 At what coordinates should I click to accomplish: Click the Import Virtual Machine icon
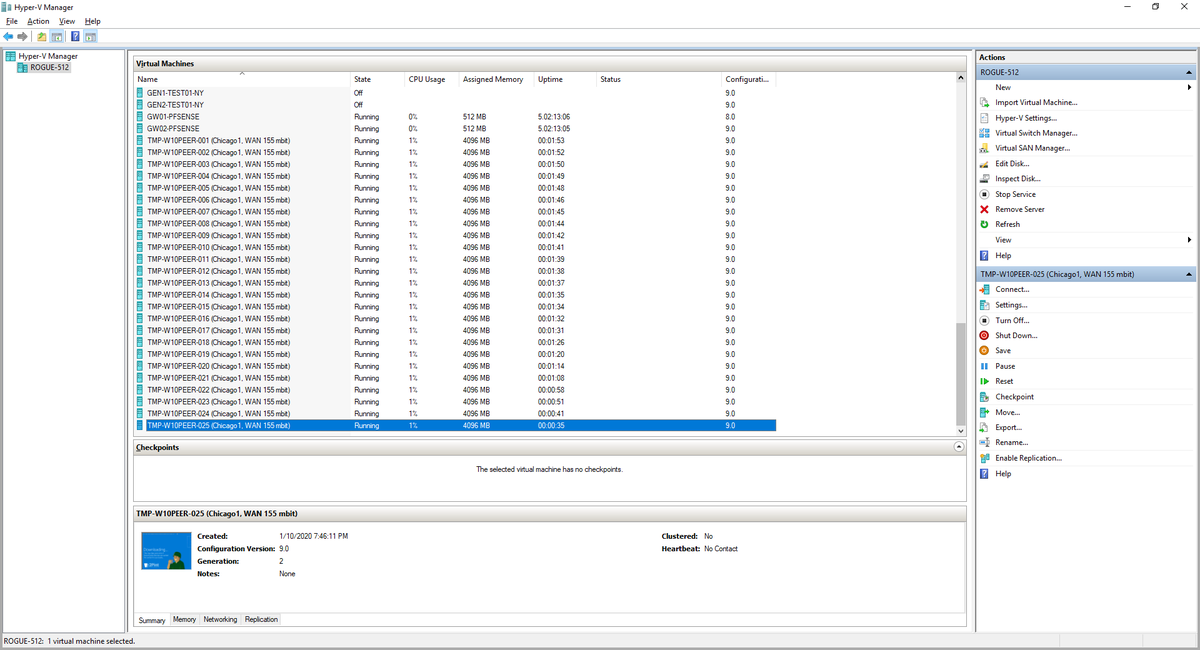(x=984, y=103)
